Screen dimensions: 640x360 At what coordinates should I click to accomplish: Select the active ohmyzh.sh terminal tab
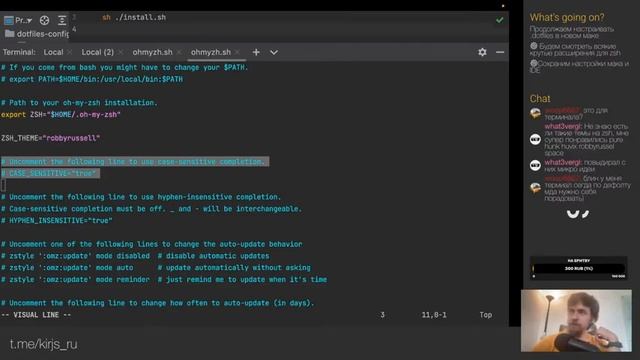(x=211, y=52)
